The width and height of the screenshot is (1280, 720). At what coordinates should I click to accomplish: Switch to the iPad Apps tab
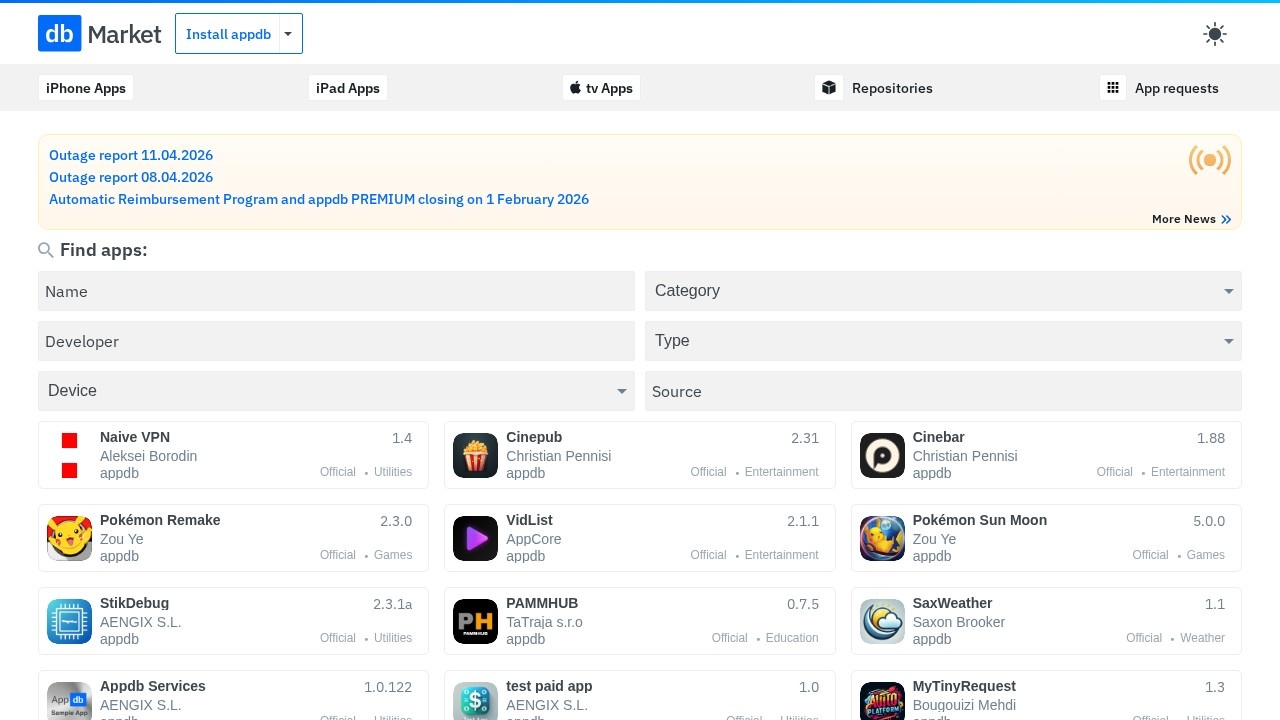(x=348, y=88)
